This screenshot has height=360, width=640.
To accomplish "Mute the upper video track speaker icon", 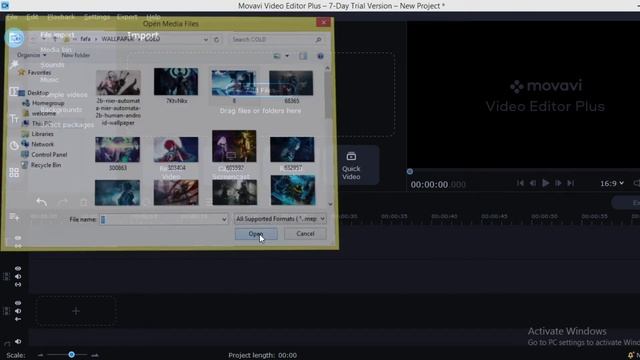I will coord(18,277).
